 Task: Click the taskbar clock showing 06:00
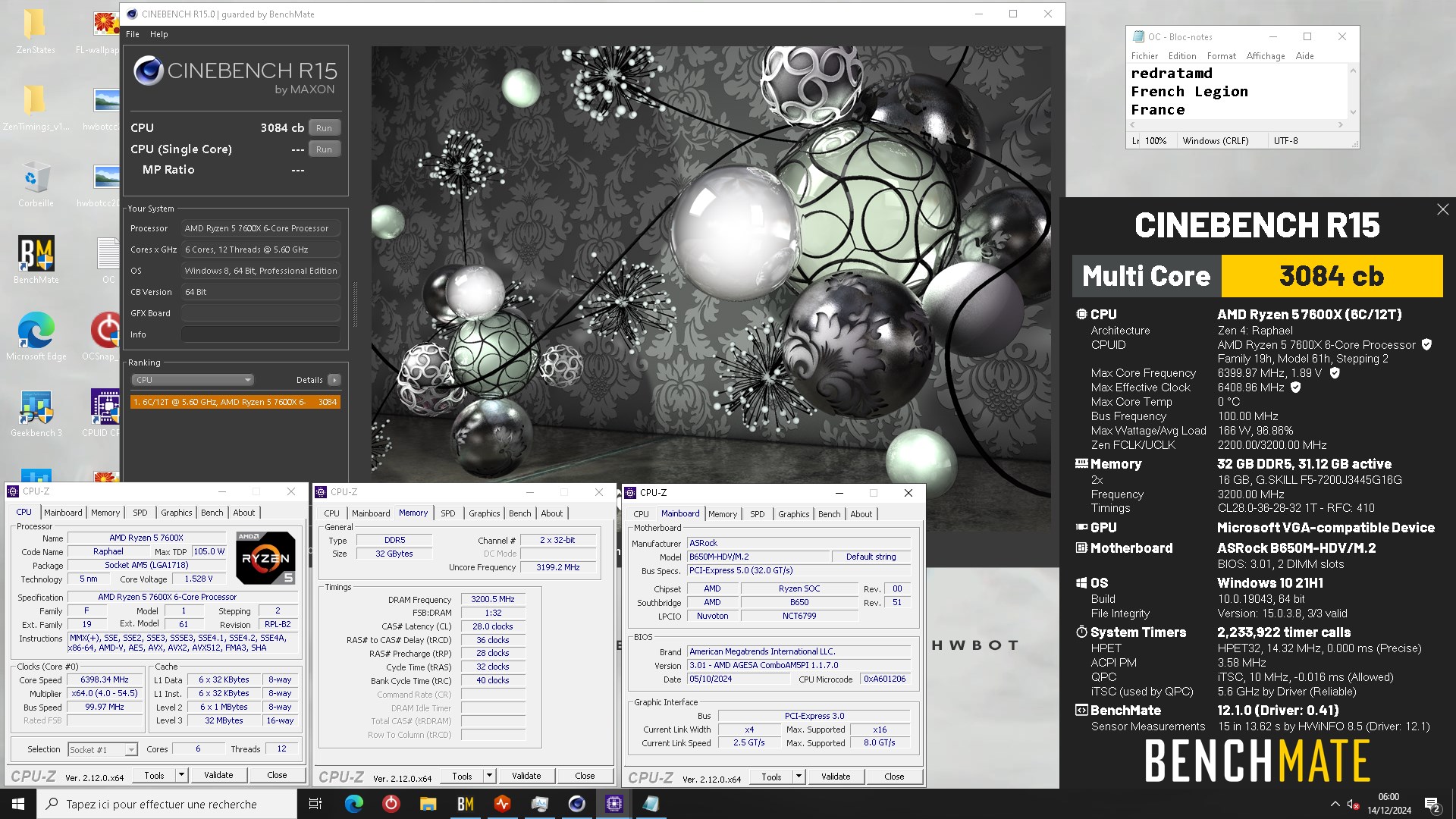point(1389,804)
